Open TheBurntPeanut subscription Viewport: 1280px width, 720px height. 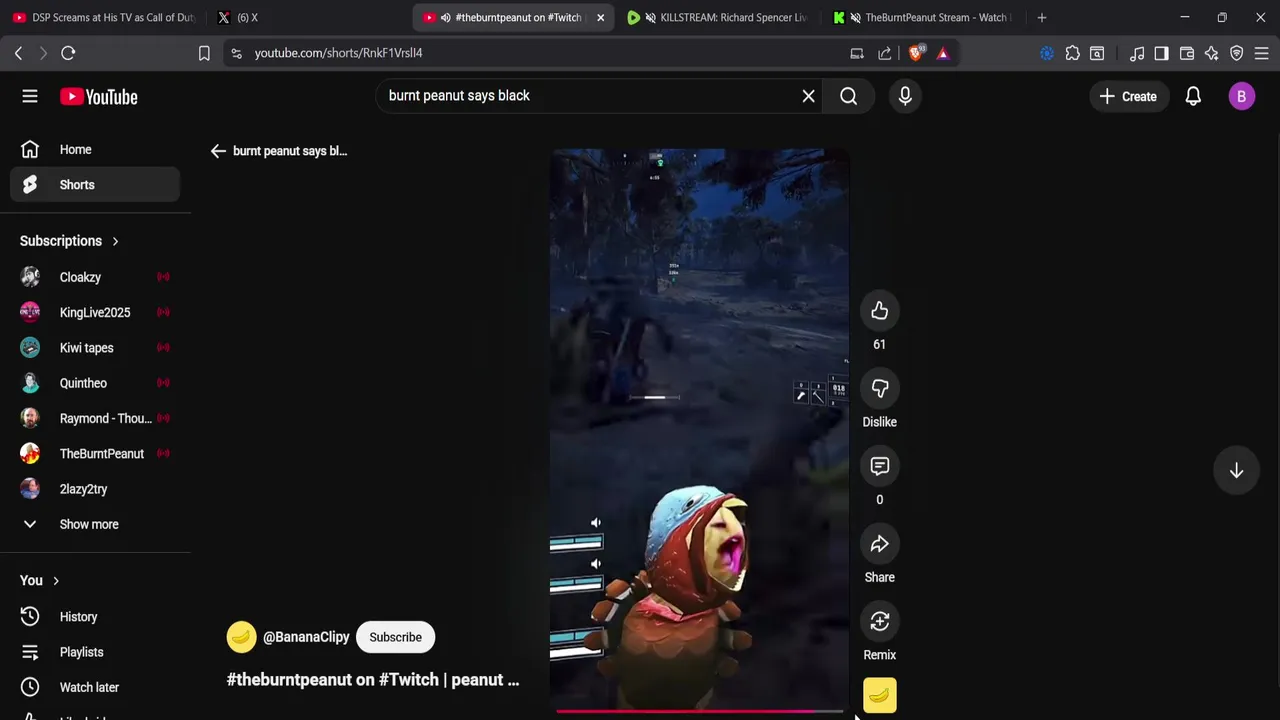(x=95, y=454)
